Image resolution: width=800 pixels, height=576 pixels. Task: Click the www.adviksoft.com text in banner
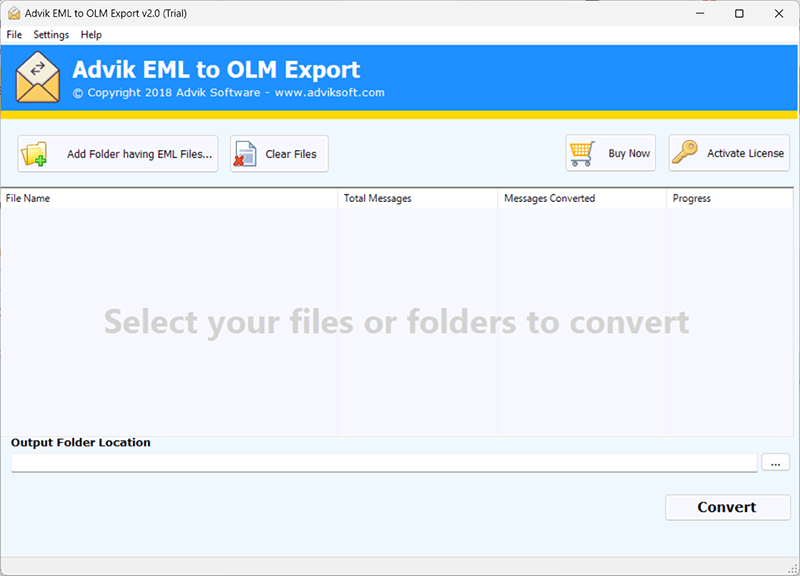330,93
